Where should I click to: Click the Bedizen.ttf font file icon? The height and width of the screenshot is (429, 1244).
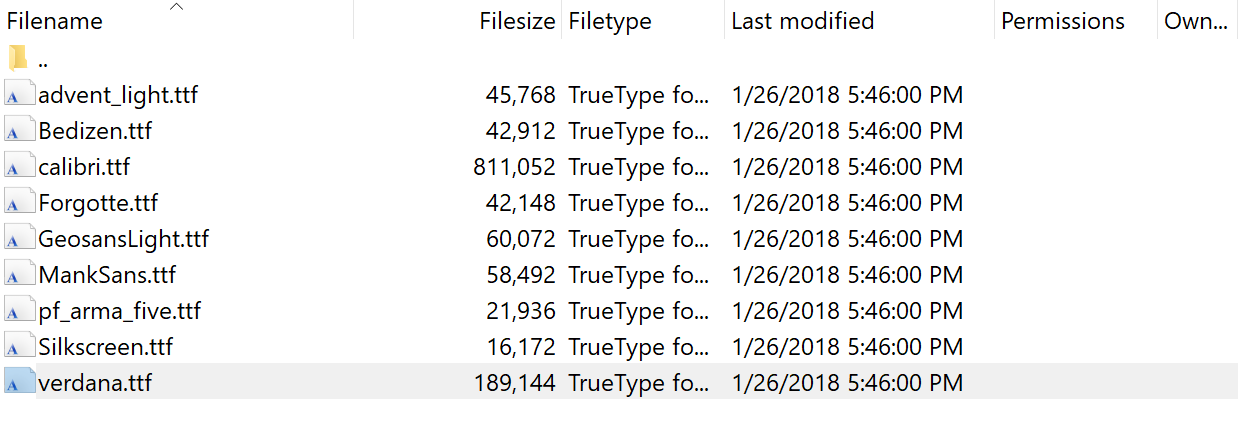click(x=18, y=132)
